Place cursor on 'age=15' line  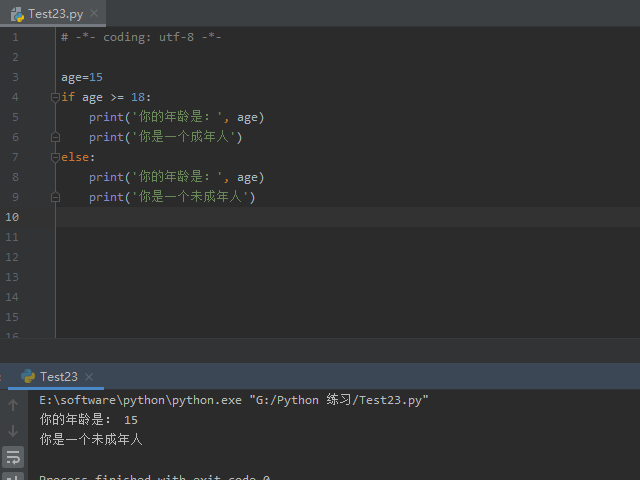82,77
